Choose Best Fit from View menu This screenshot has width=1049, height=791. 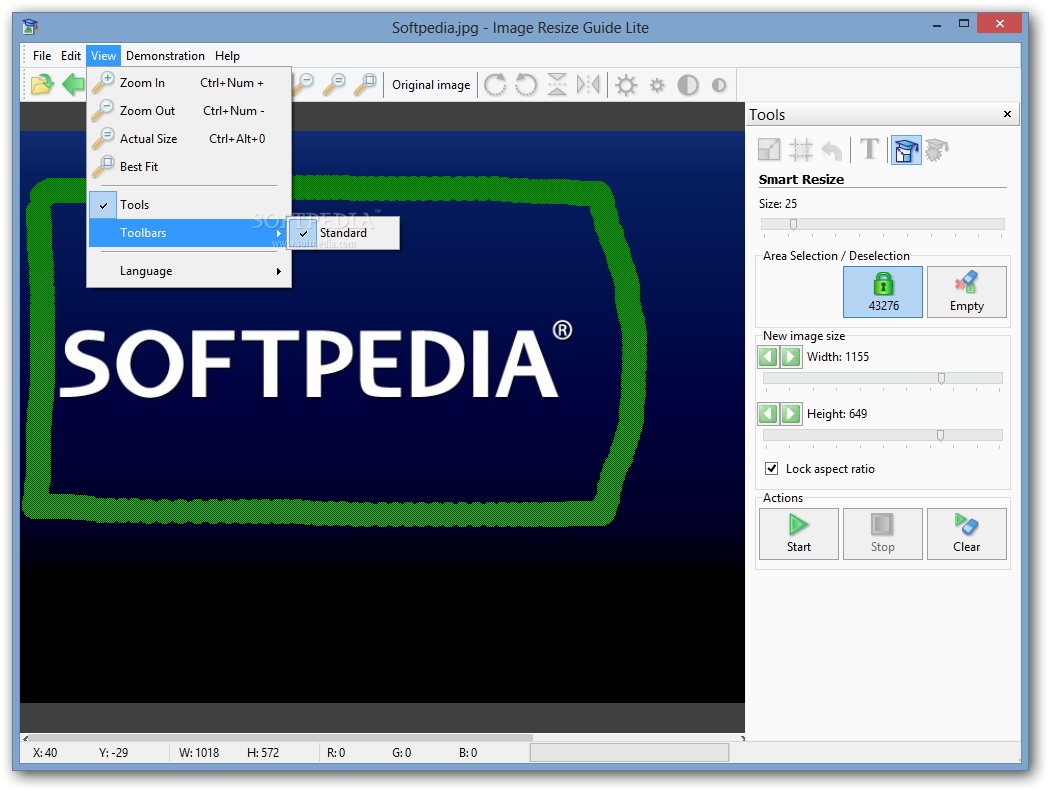[x=189, y=167]
